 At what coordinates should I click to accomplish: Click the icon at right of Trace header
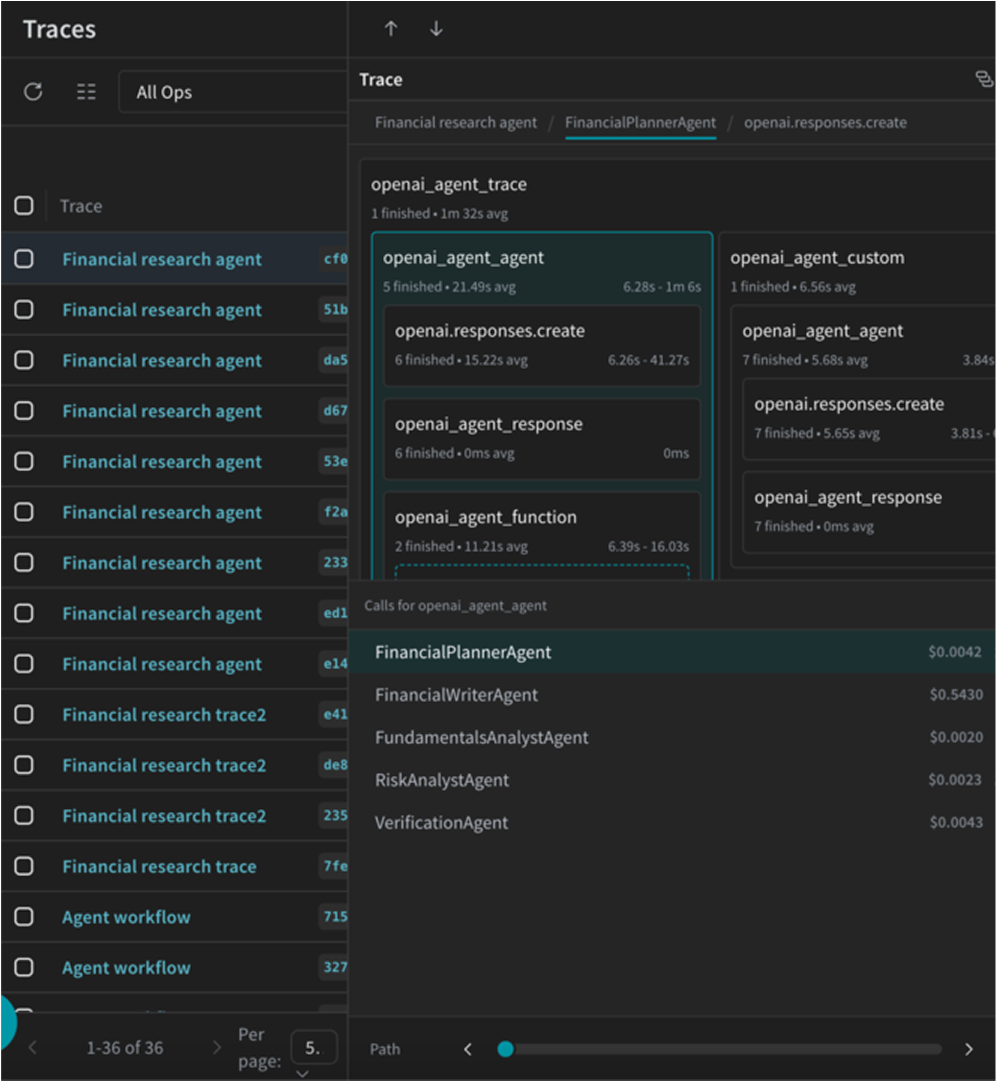[x=984, y=79]
